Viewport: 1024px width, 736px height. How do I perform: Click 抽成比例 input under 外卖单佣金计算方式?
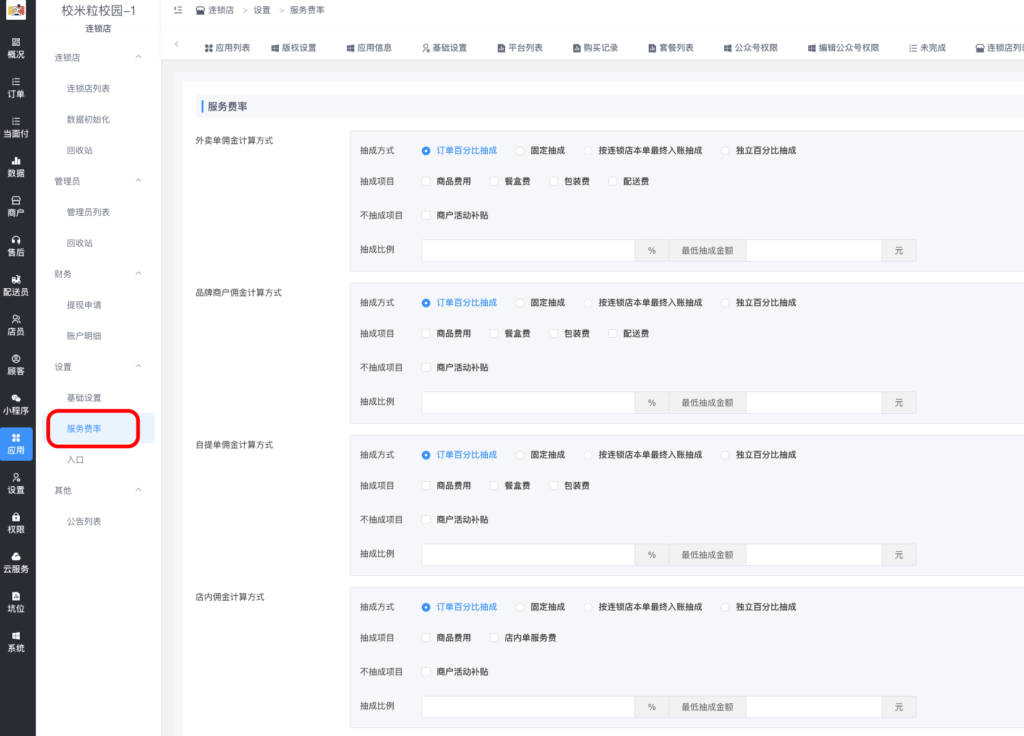click(528, 250)
